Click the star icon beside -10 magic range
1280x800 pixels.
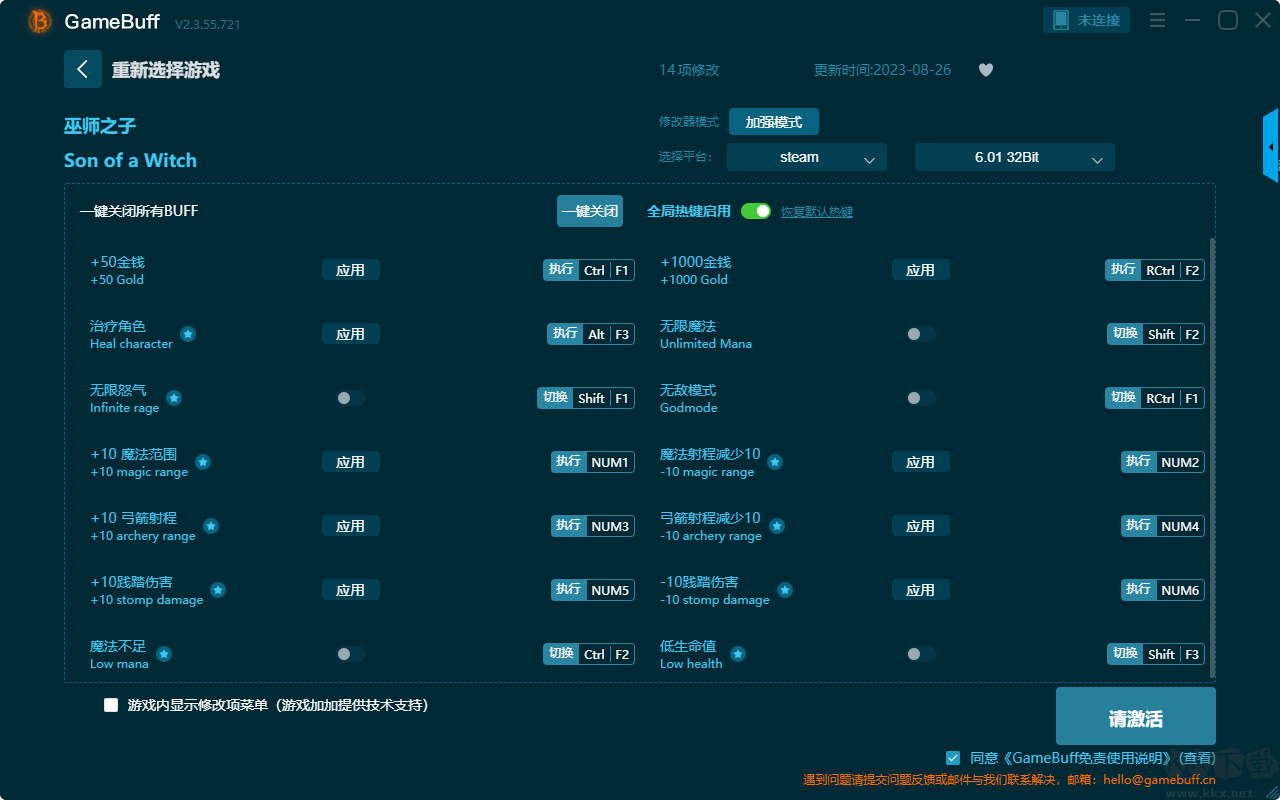(x=775, y=462)
